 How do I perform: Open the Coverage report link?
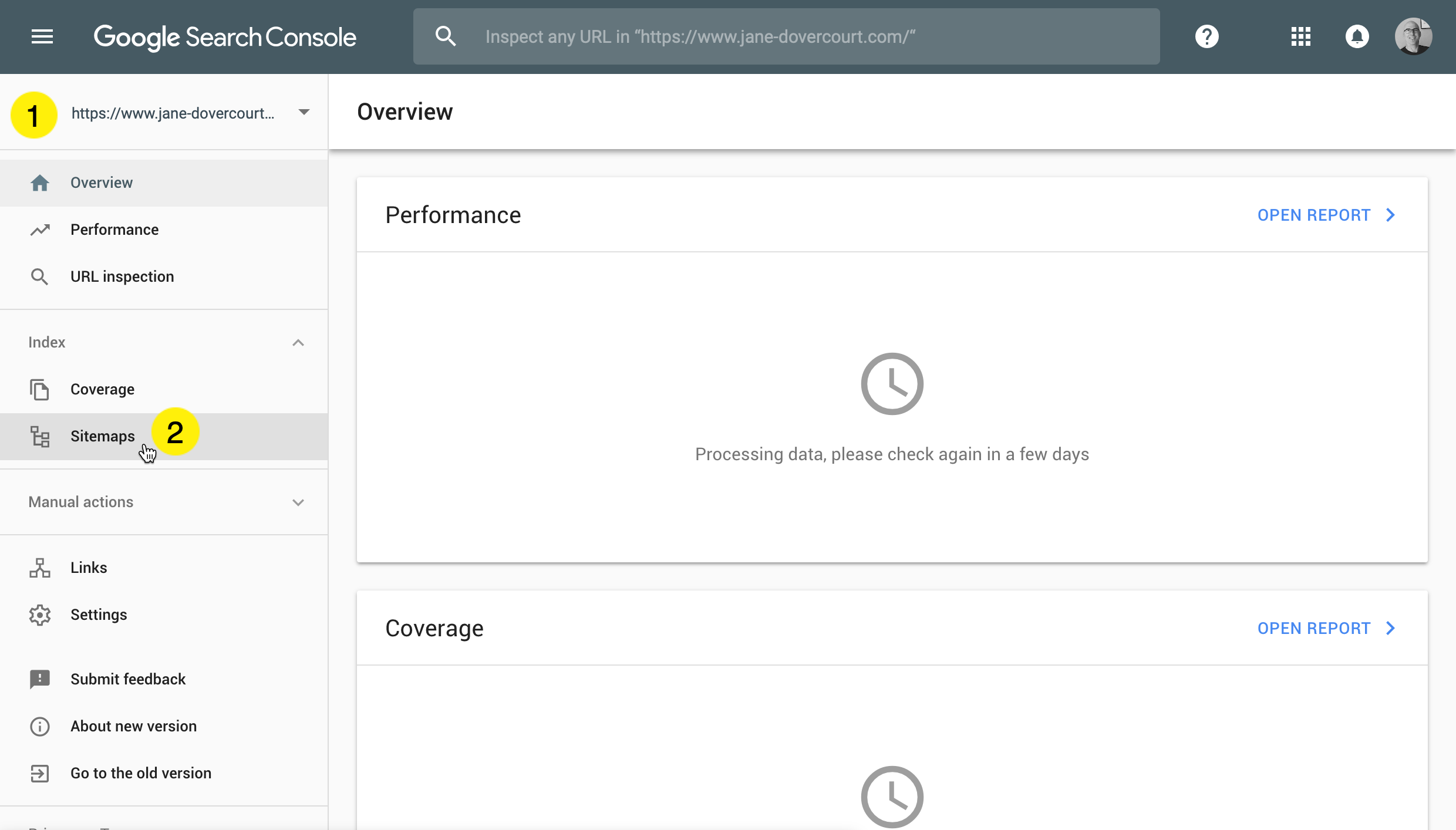[x=1326, y=629]
